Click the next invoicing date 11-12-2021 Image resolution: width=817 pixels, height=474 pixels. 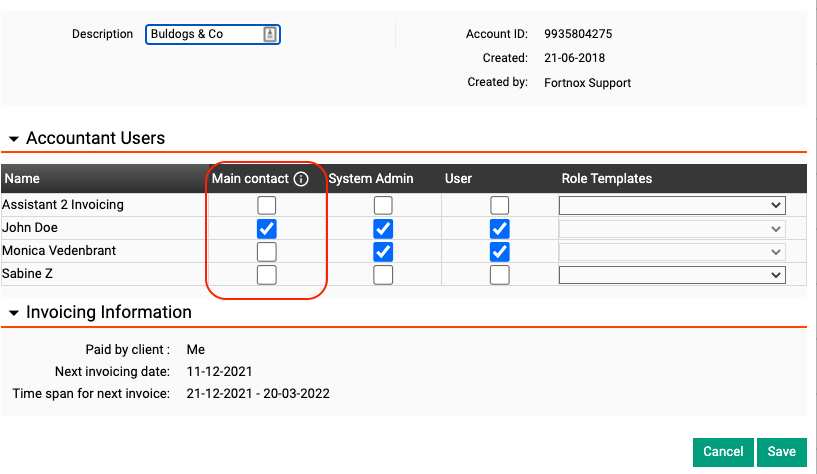click(x=219, y=371)
